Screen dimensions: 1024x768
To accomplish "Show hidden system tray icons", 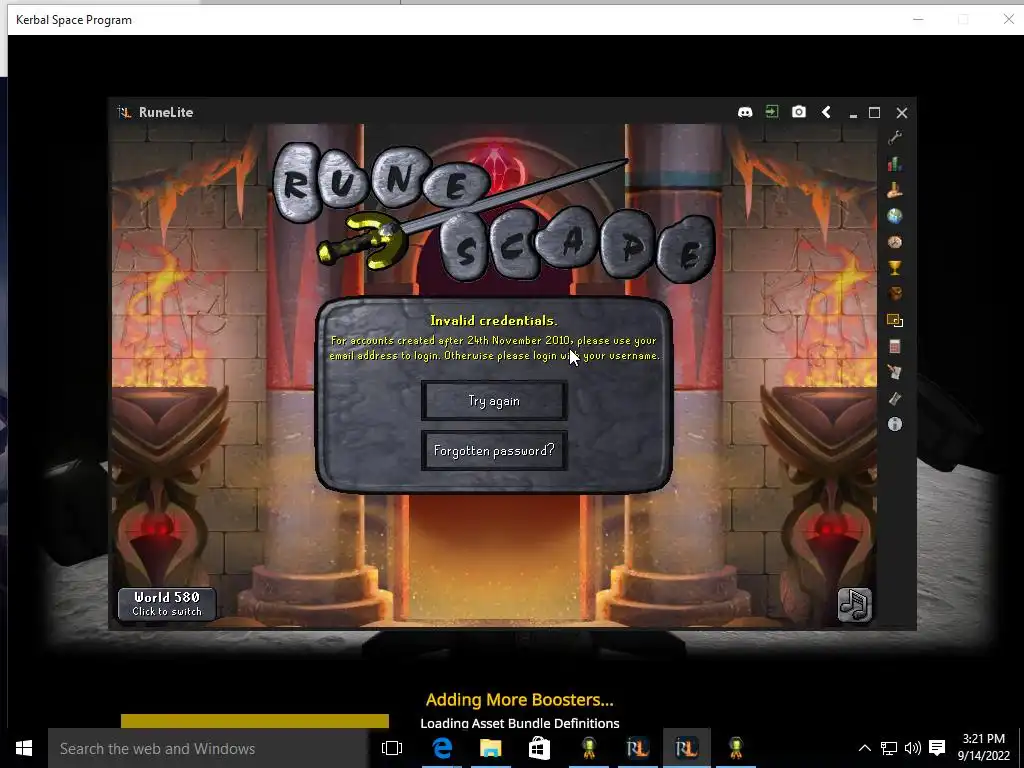I will [x=864, y=748].
